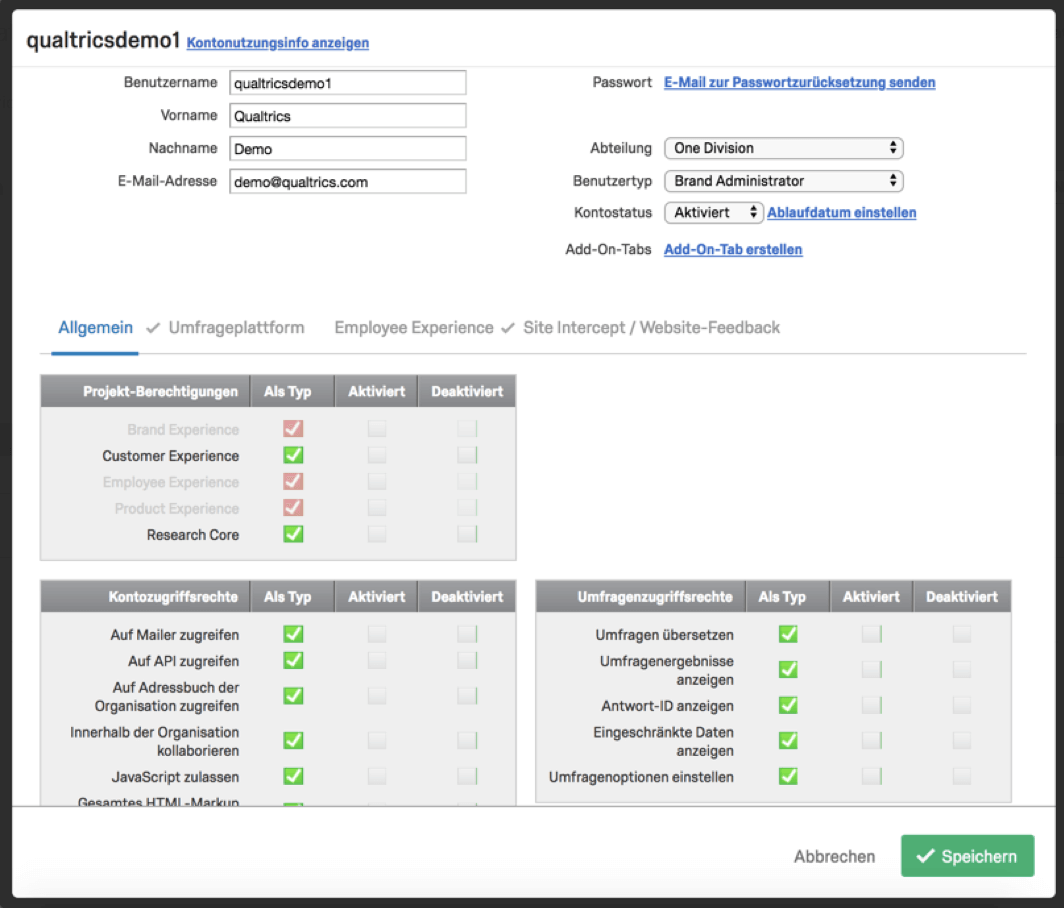Screen dimensions: 1064x908
Task: Open Kontonutzungsinfo anzeigen link
Action: point(278,43)
